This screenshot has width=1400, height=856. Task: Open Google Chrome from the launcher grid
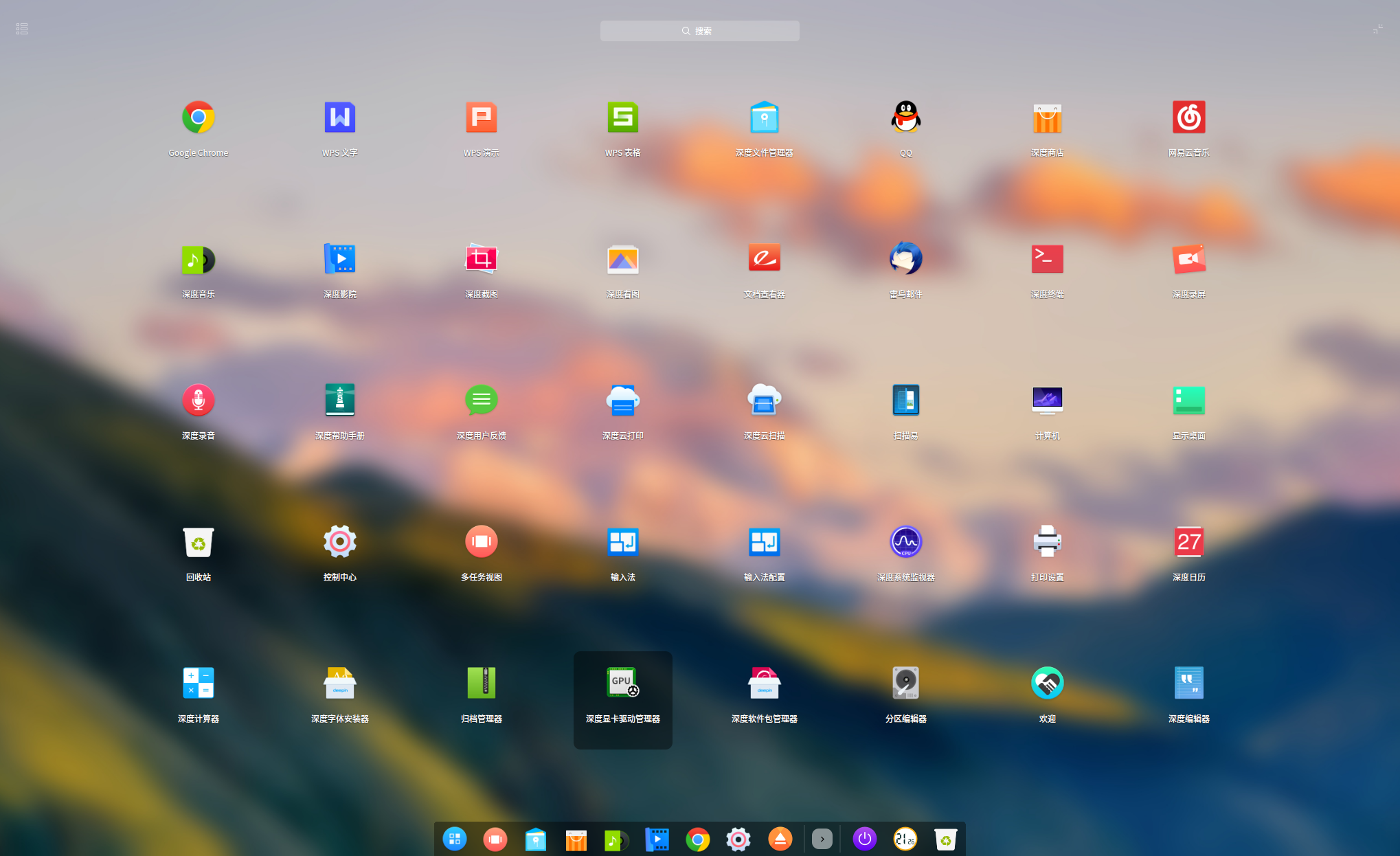pyautogui.click(x=198, y=118)
